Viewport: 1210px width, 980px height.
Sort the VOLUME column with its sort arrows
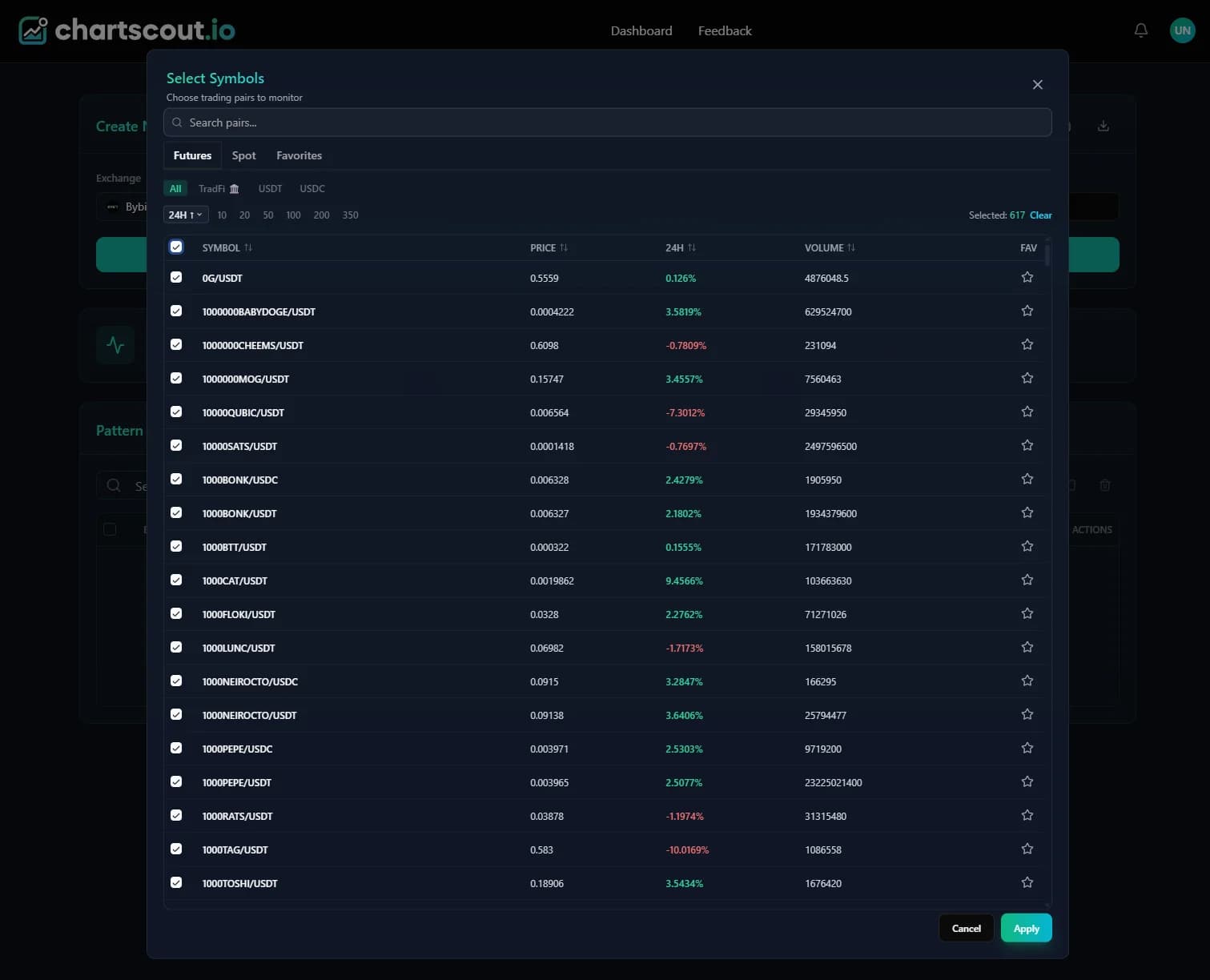[851, 247]
